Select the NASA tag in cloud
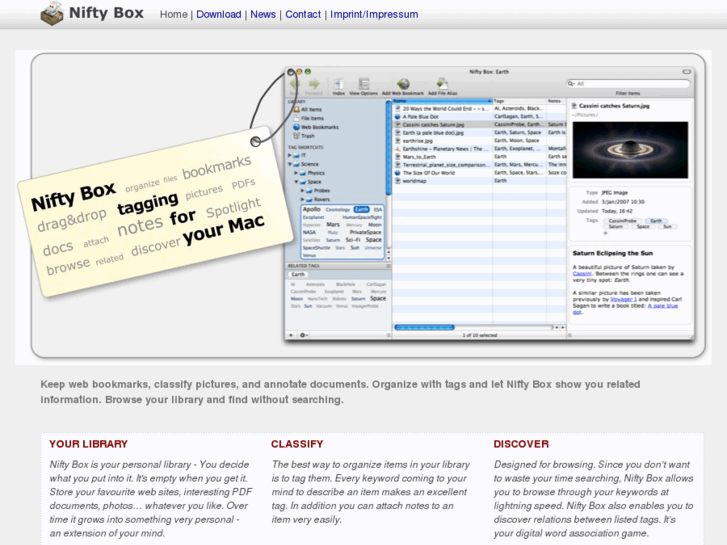Viewport: 727px width, 545px height. 309,232
